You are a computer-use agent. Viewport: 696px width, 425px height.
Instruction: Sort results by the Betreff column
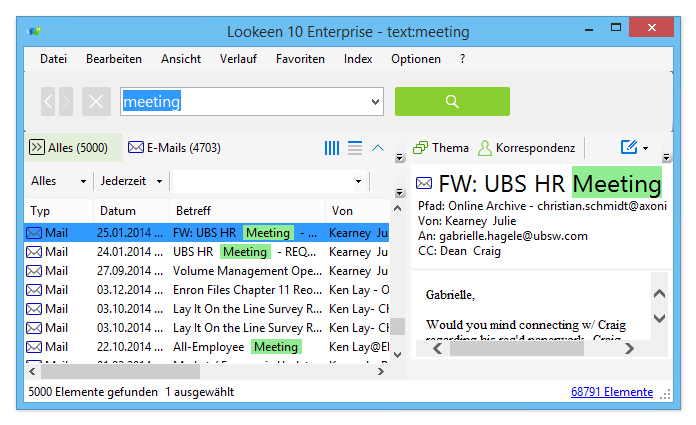tap(247, 211)
